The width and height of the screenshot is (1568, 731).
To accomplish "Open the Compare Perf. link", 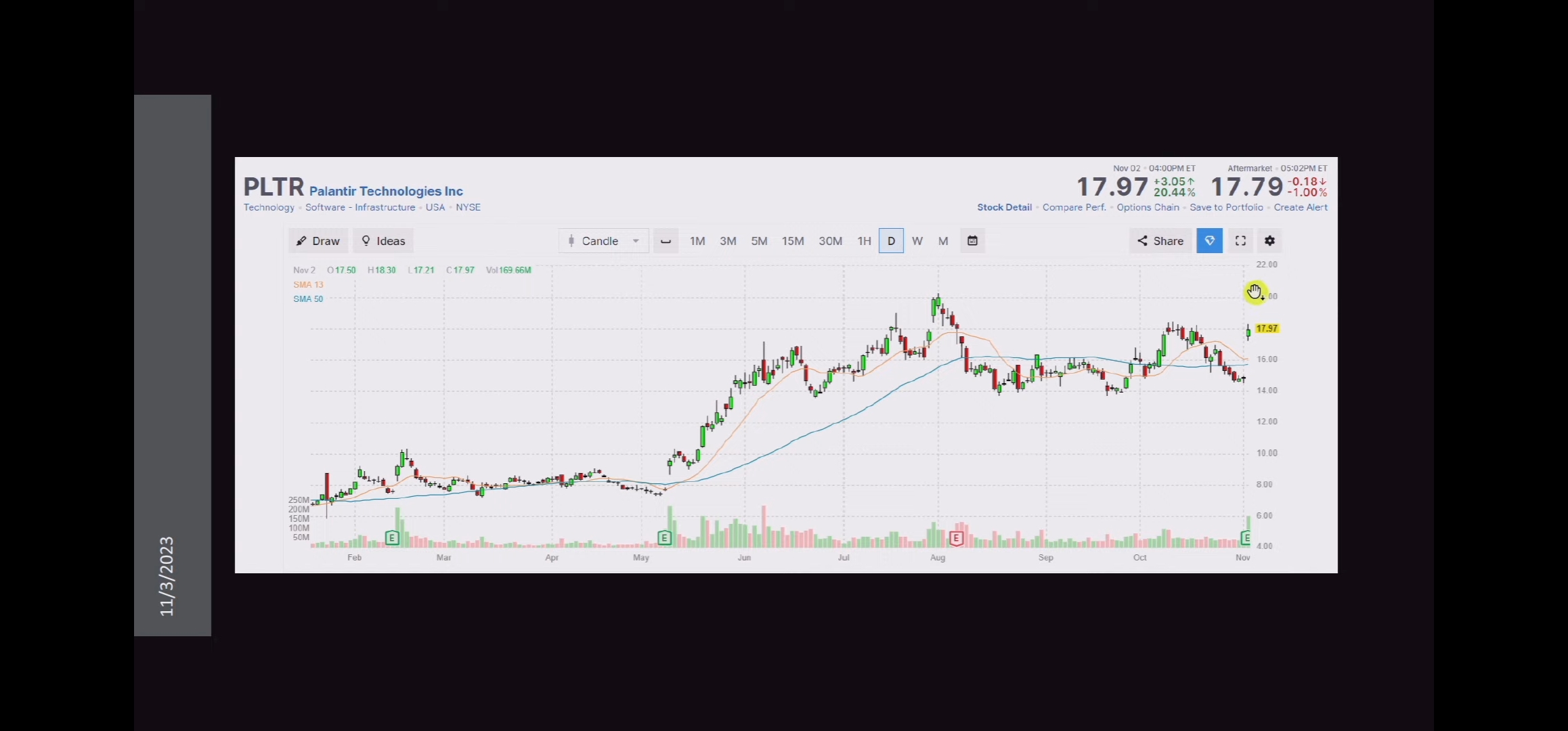I will click(1074, 207).
